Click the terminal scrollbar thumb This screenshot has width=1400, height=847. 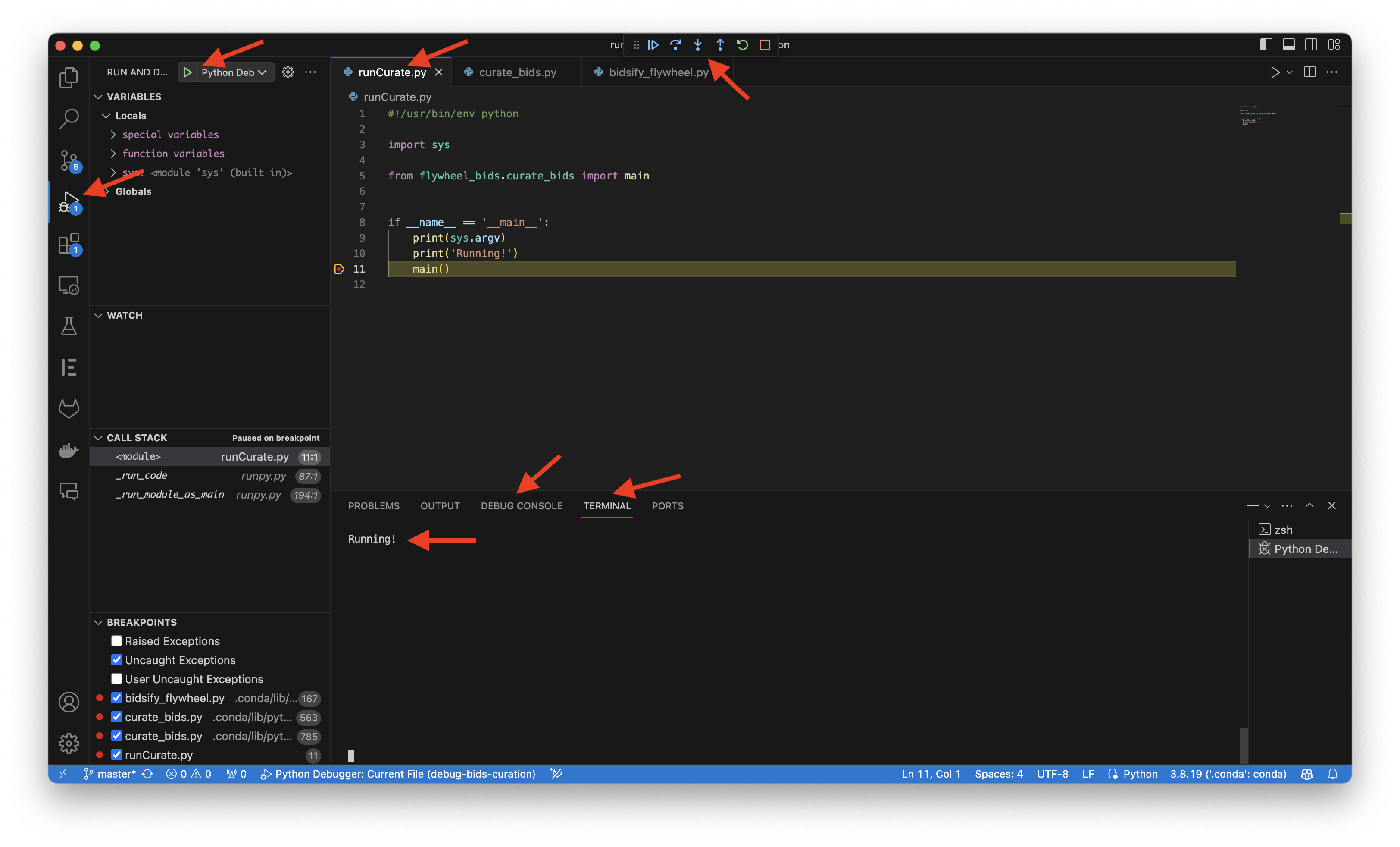tap(1243, 745)
